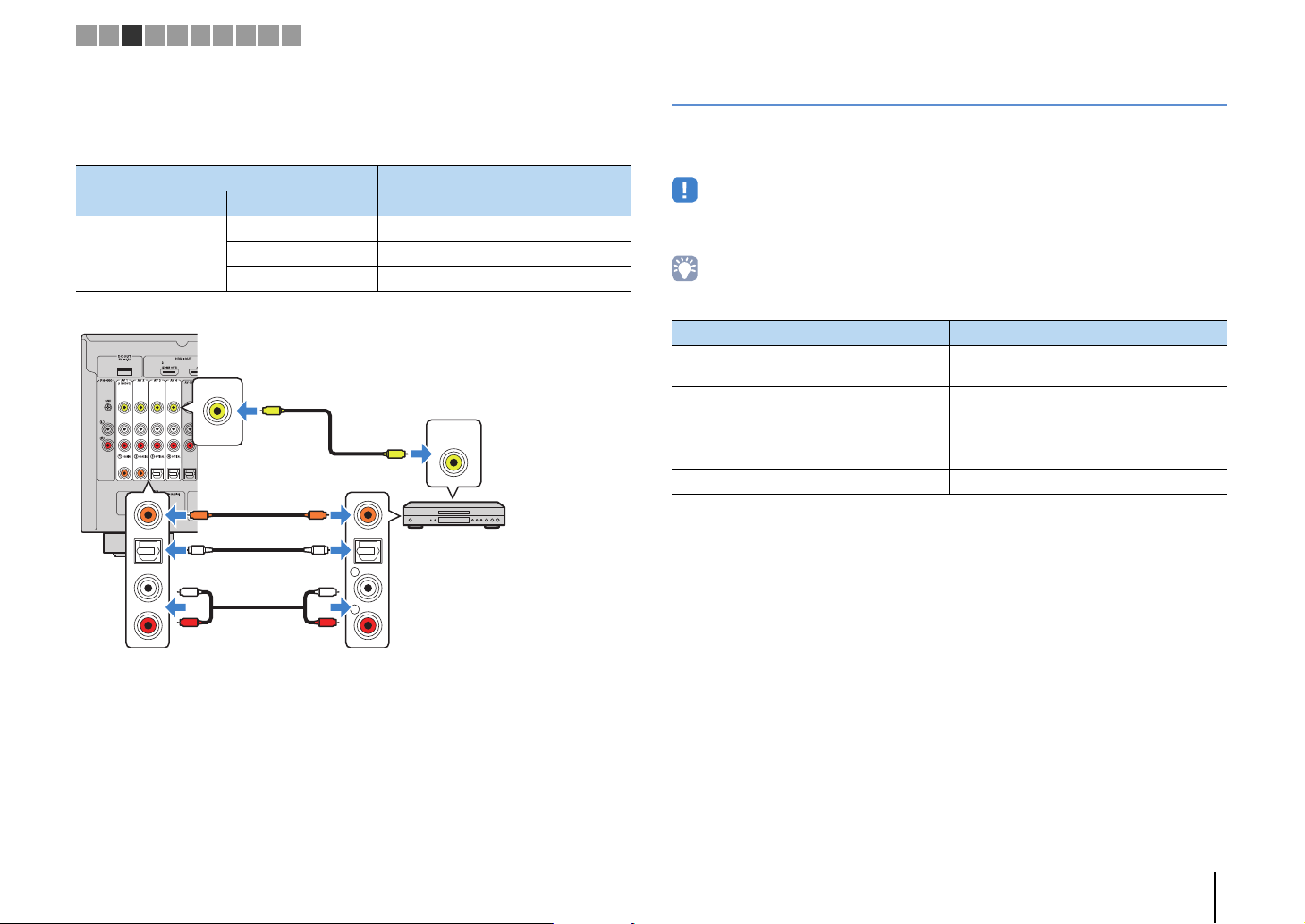Click the enlarged square optical jack on the receiver side
Viewport: 1305px width, 924px height.
[x=147, y=551]
